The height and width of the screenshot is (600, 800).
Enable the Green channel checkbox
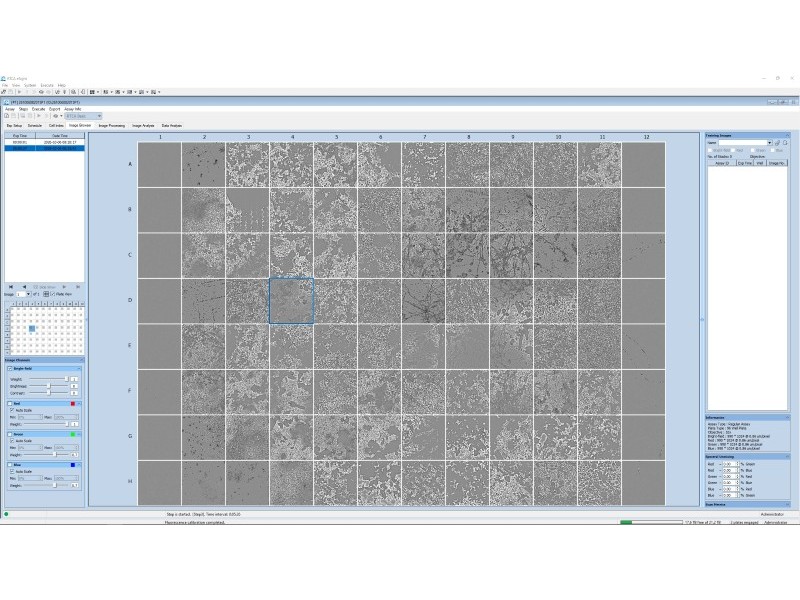10,434
